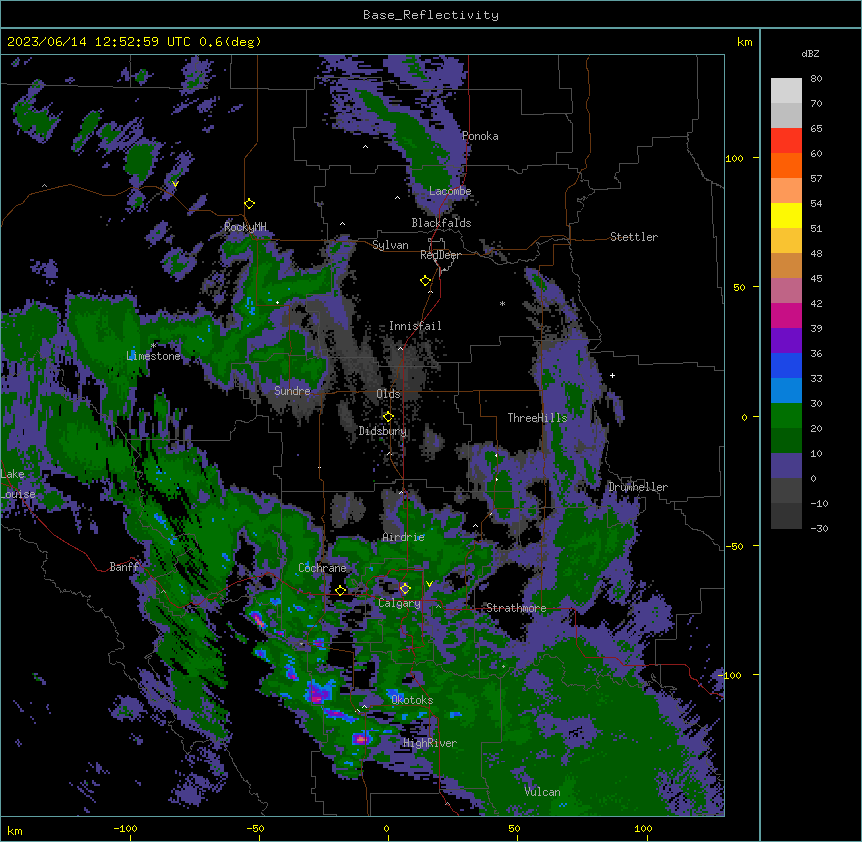Click the Strathmore city label
Image resolution: width=862 pixels, height=842 pixels.
point(516,608)
